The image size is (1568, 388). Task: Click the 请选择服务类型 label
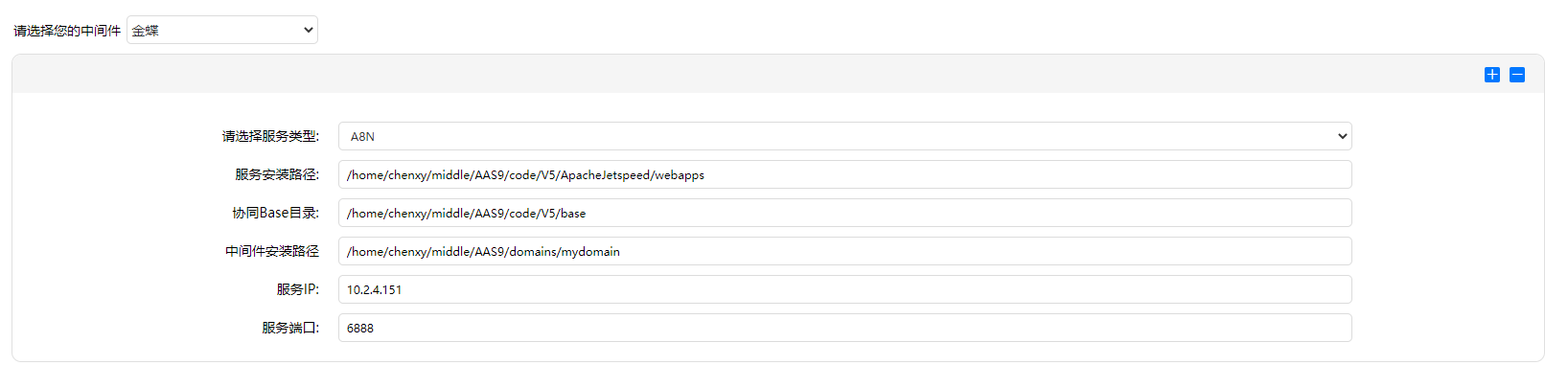(270, 136)
